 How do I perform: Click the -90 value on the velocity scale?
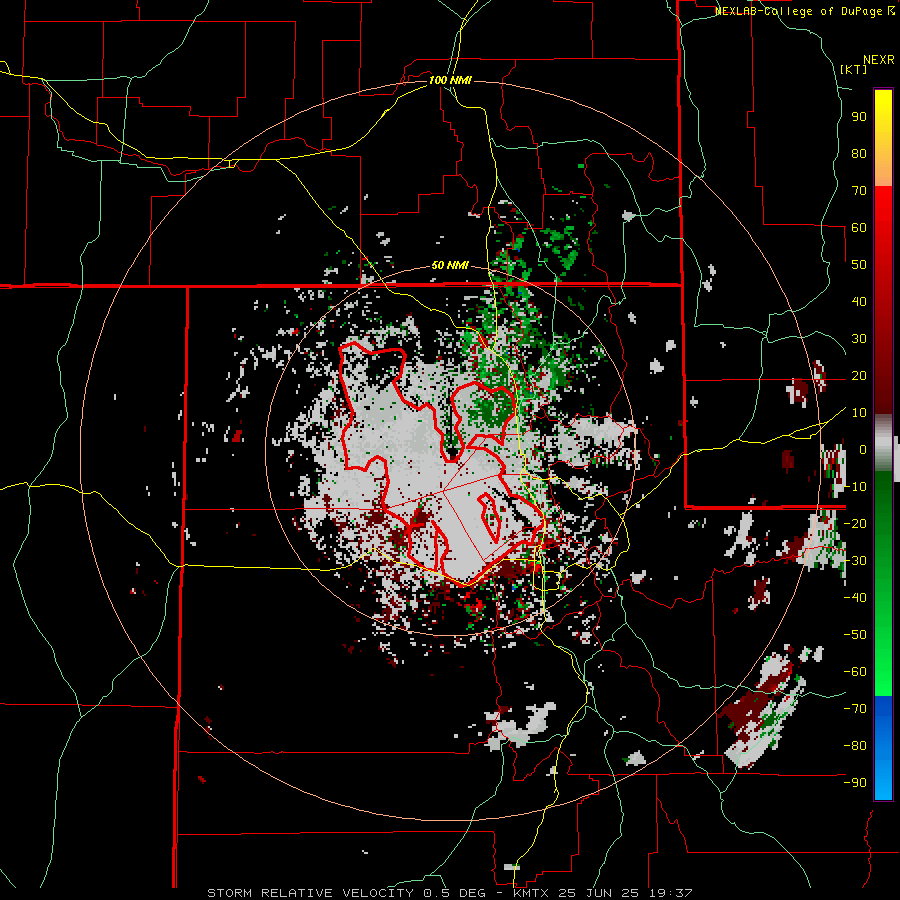click(855, 783)
